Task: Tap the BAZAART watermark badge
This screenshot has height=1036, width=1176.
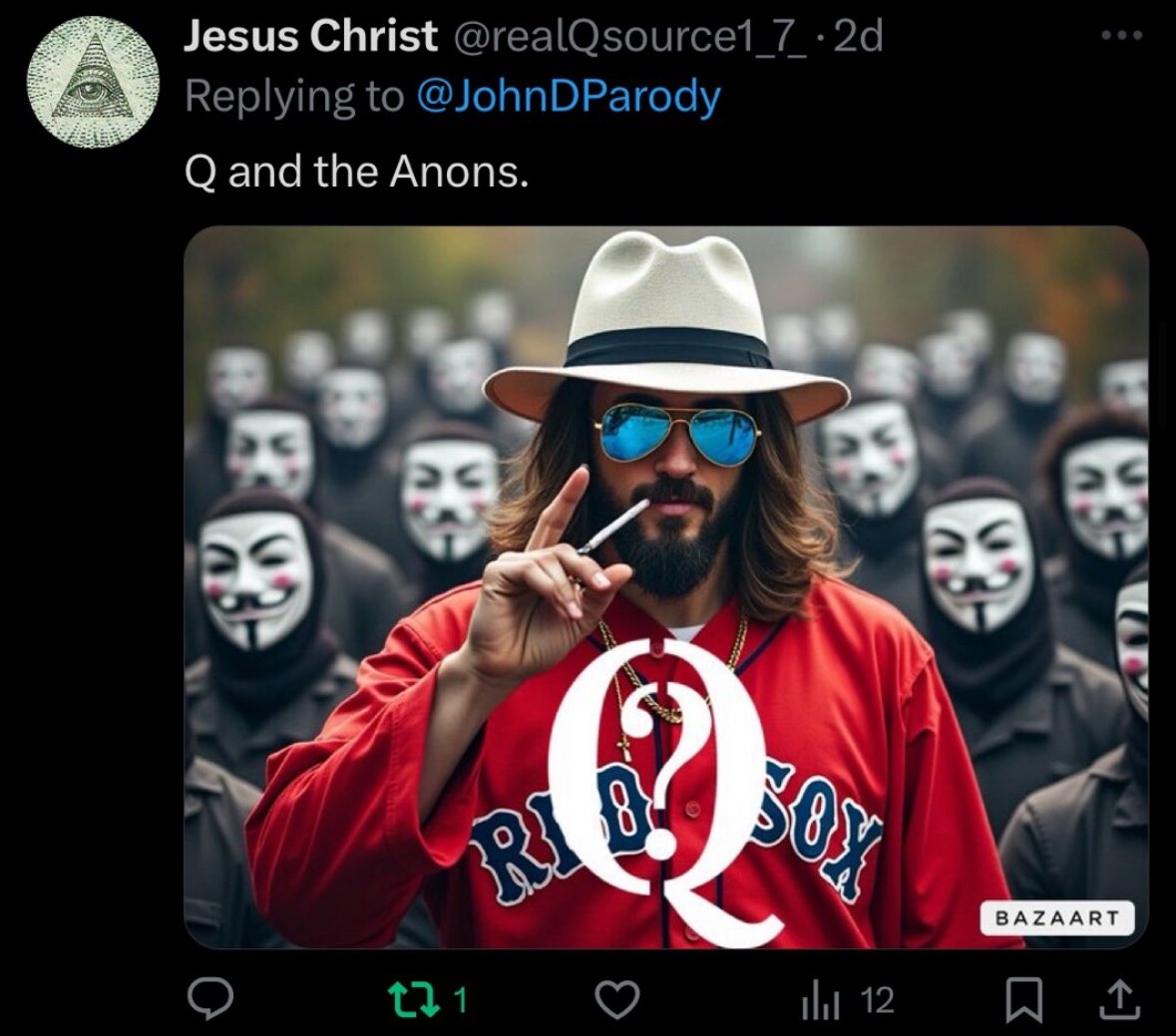Action: (x=1057, y=917)
